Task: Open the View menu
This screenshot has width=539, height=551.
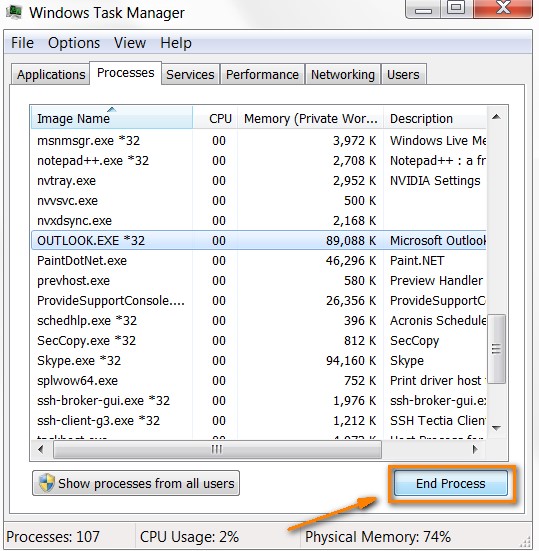Action: point(130,43)
